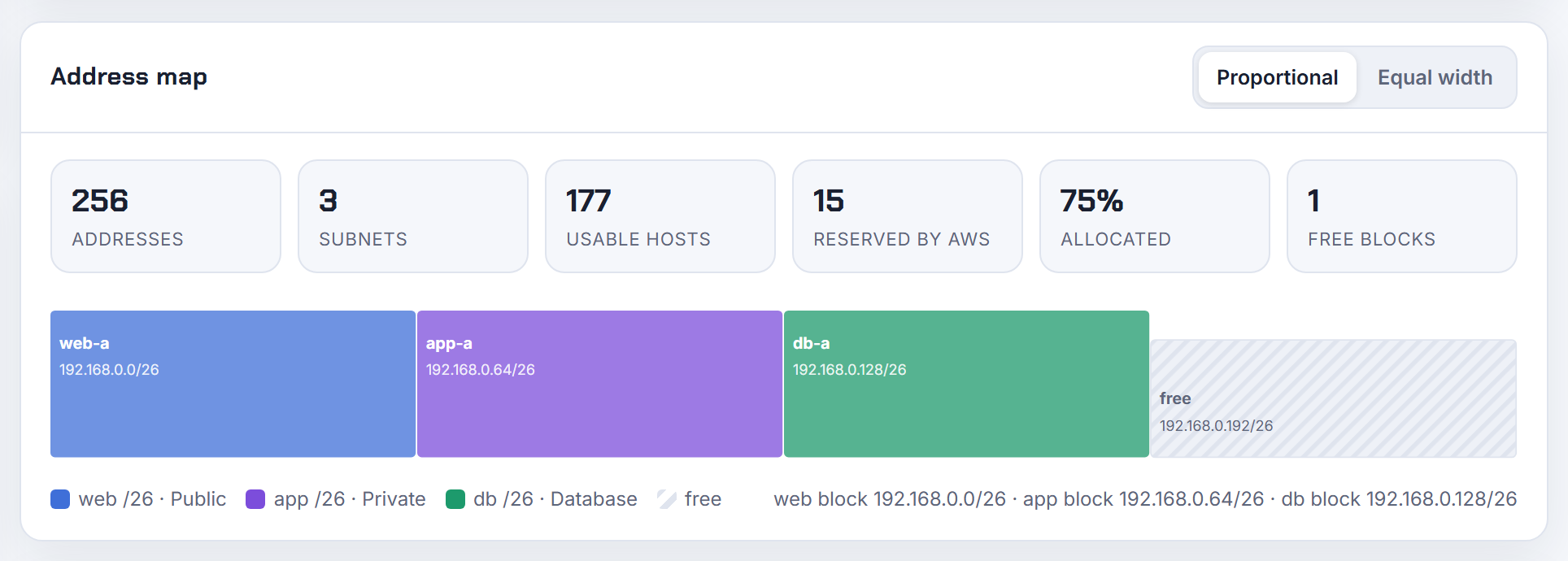
Task: Click the blue web /26 legend swatch
Action: (x=60, y=499)
